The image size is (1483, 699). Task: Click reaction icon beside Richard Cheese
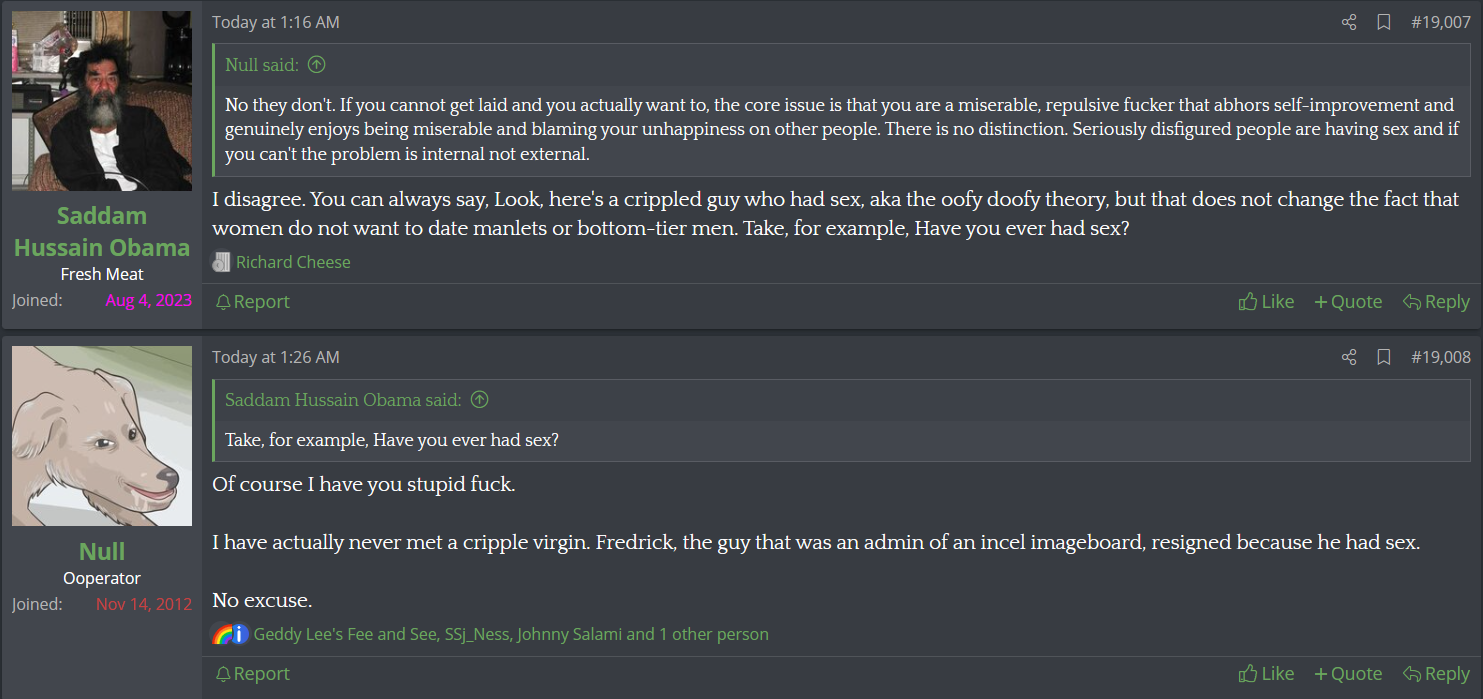tap(221, 262)
